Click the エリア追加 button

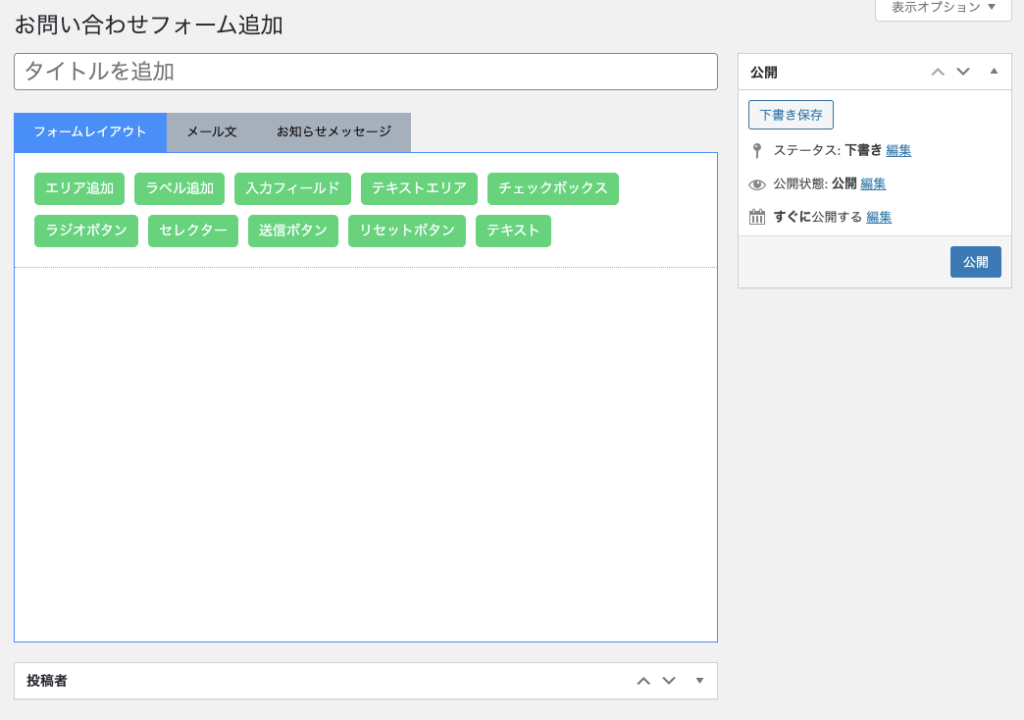[x=79, y=189]
